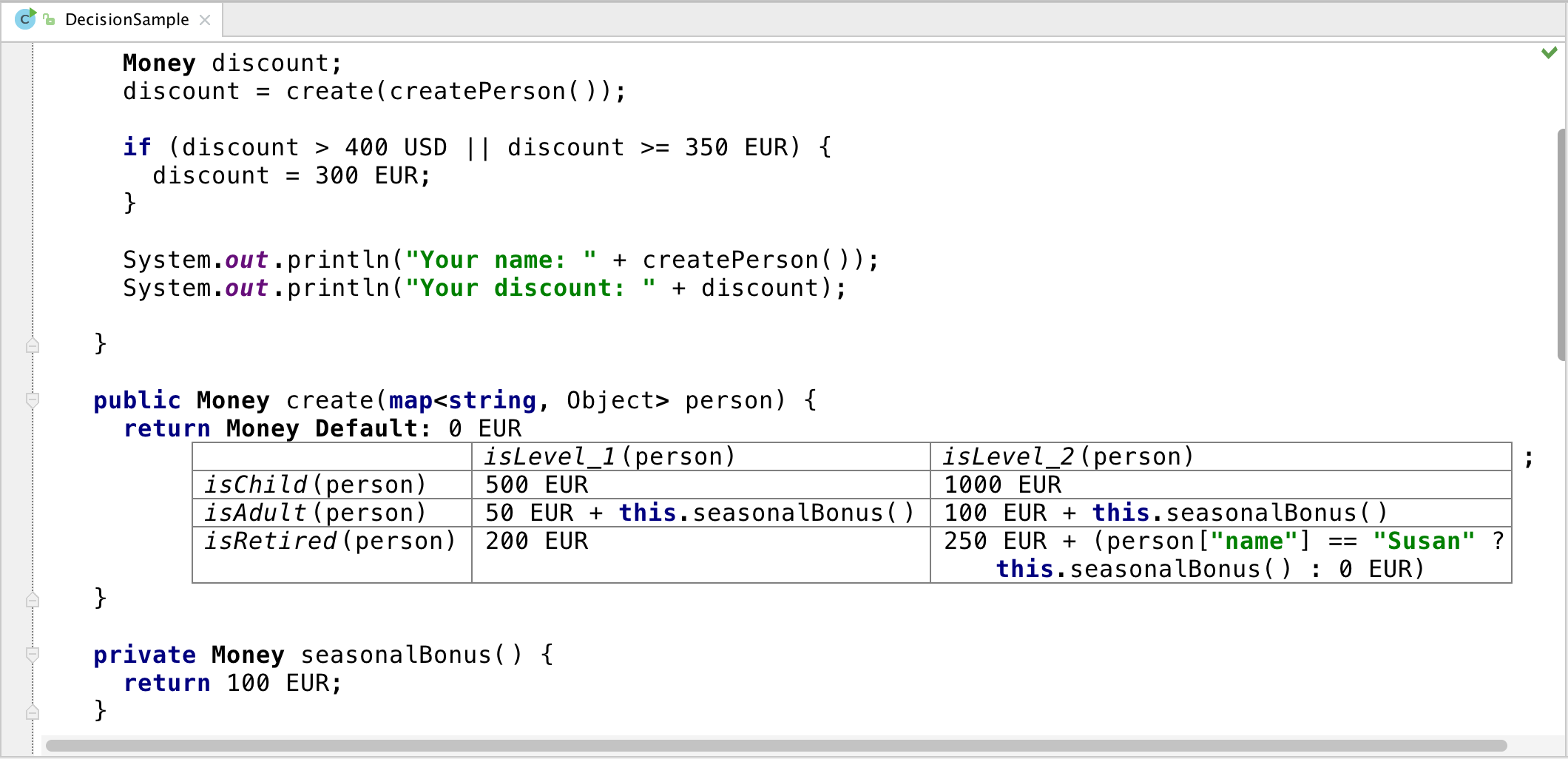Close the DecisionSample tab

pyautogui.click(x=205, y=20)
